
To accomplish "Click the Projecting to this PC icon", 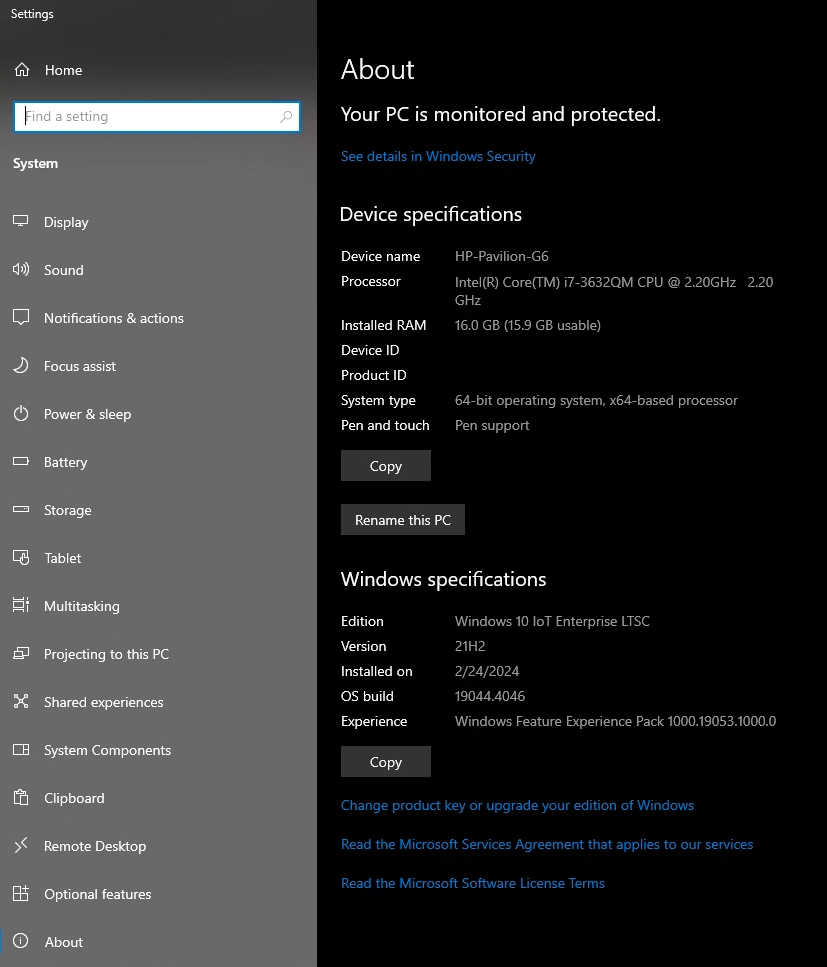I will [x=21, y=653].
